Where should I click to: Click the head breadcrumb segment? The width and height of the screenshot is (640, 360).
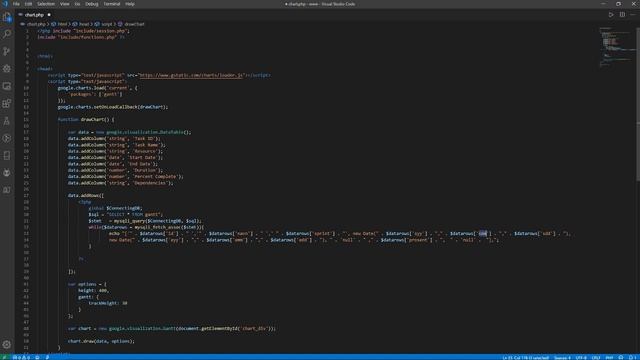pos(84,24)
